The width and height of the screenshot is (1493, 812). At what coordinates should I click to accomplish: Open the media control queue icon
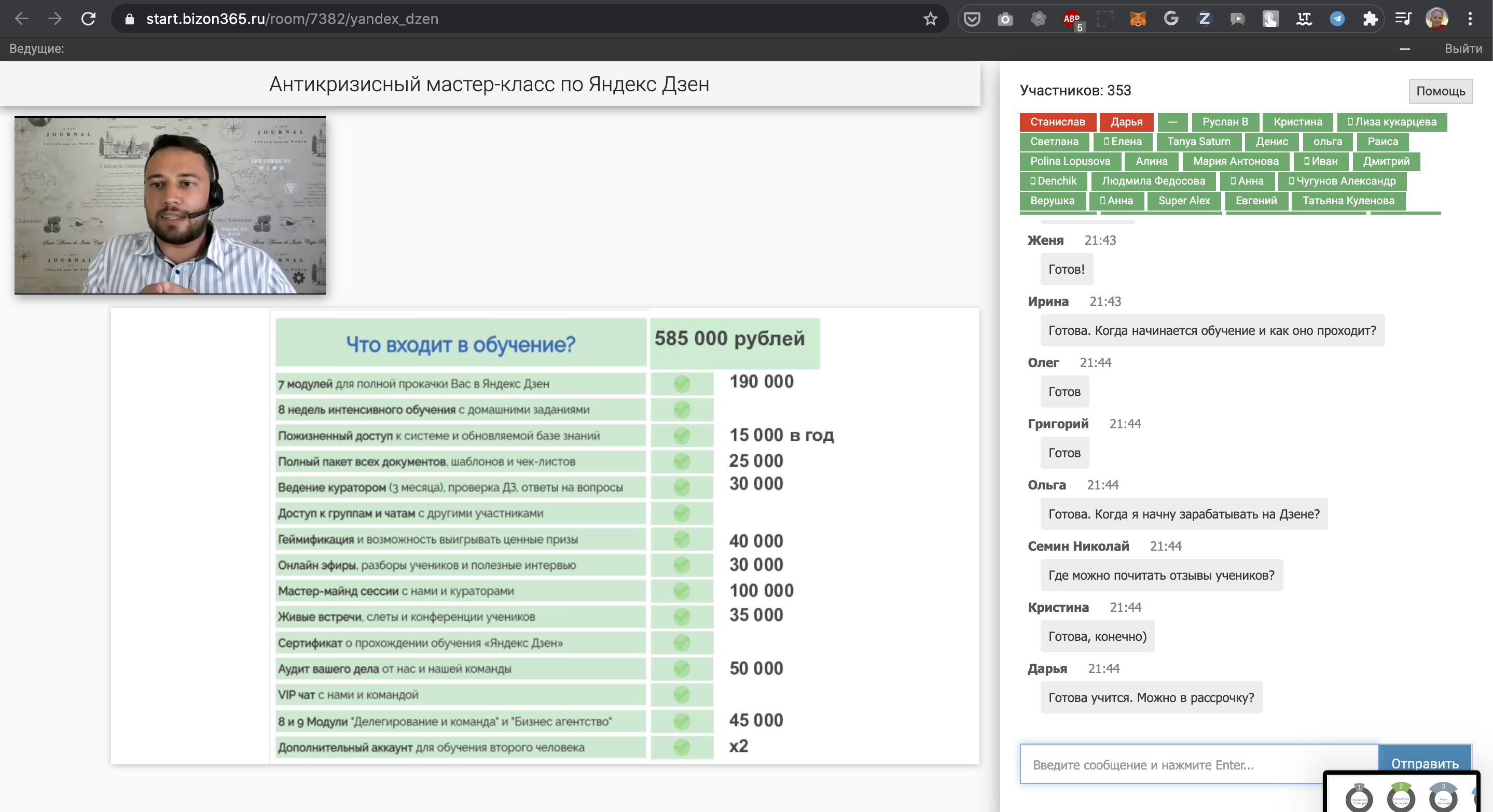click(x=1403, y=19)
